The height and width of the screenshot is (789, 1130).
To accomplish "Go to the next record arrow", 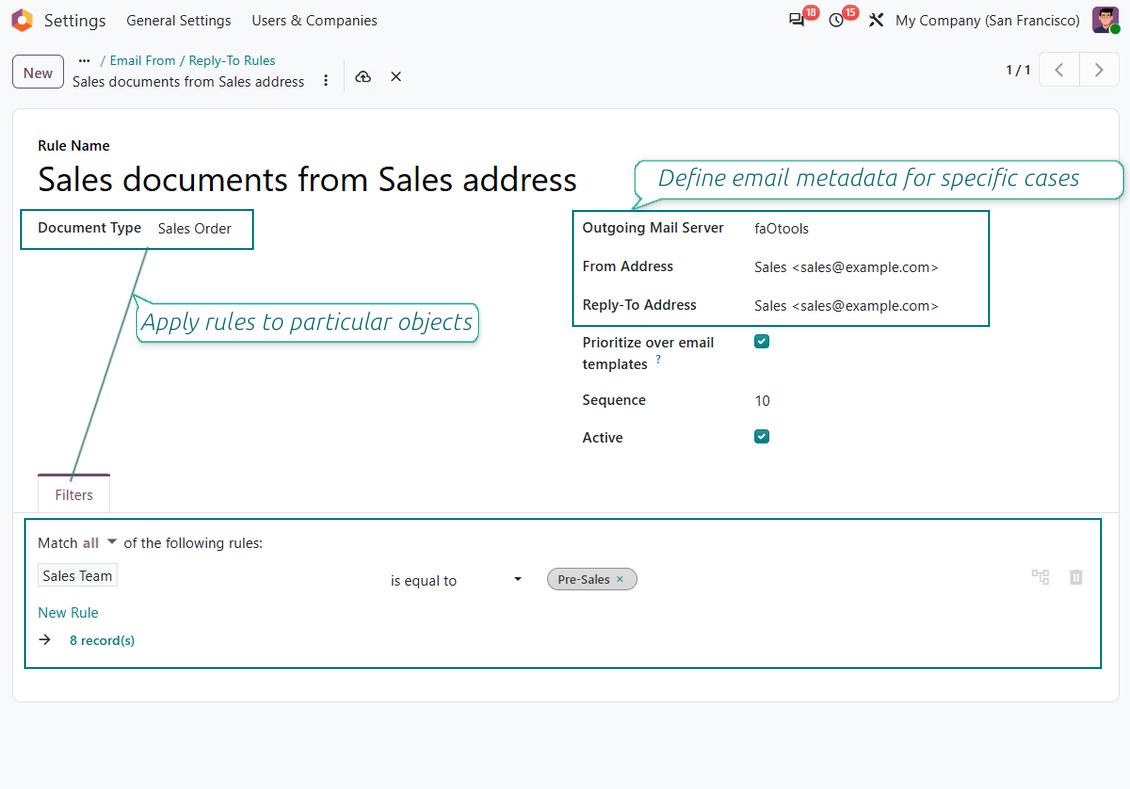I will click(x=1098, y=70).
